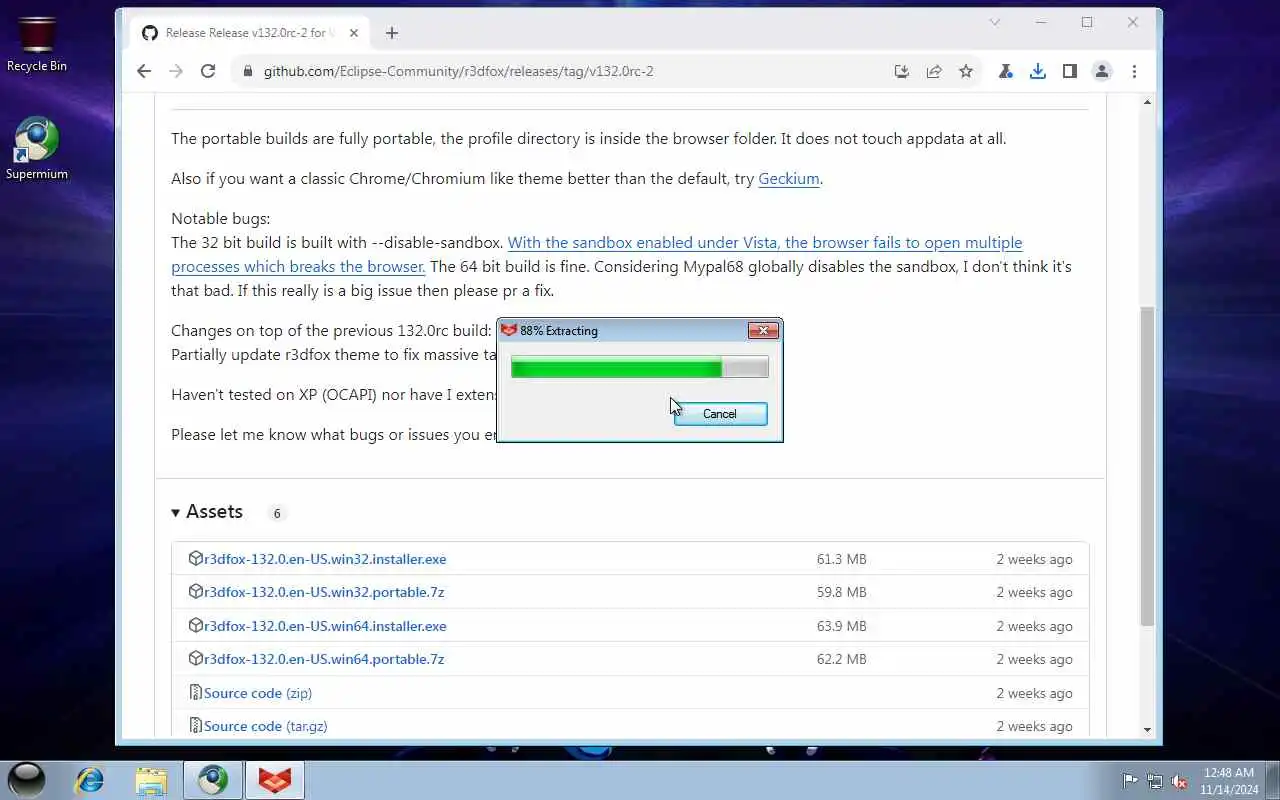Click the install page icon in address bar
Viewport: 1280px width, 800px height.
click(x=901, y=71)
